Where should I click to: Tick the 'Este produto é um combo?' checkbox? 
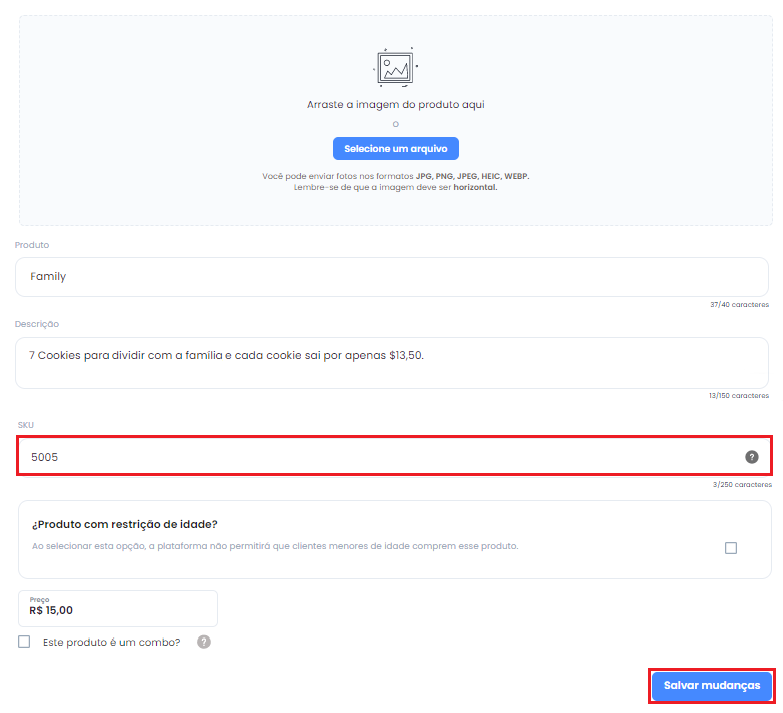point(24,642)
